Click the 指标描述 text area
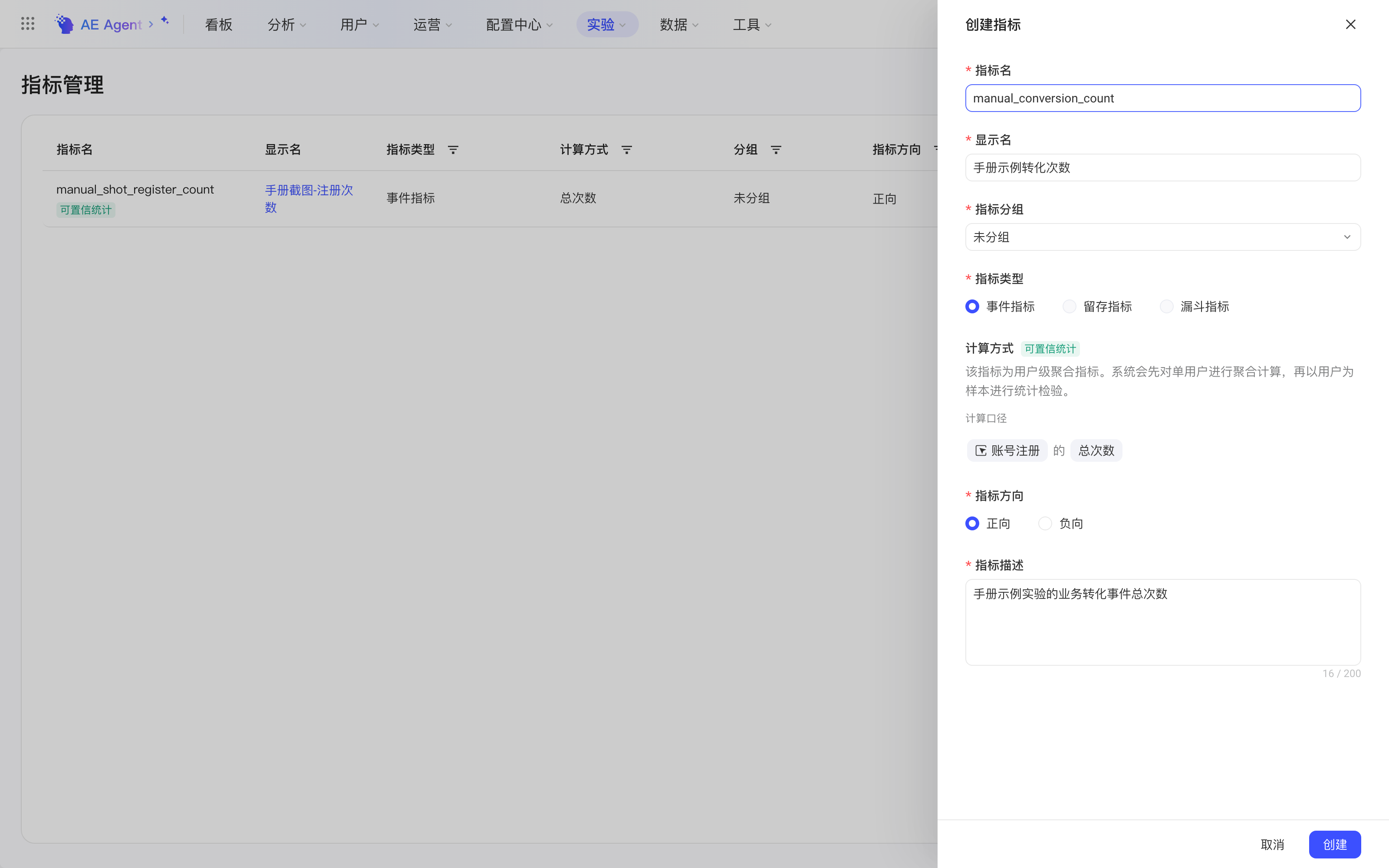Screen dimensions: 1389x868 tap(1163, 622)
